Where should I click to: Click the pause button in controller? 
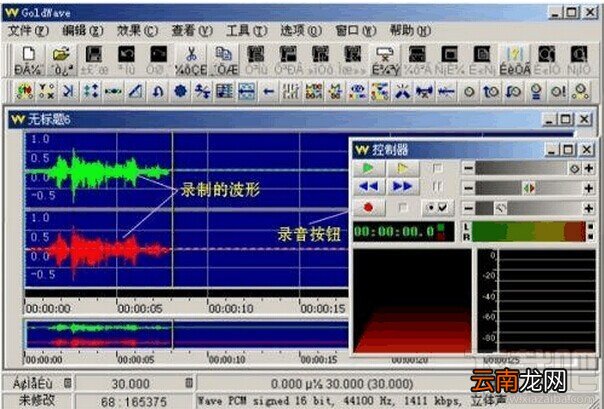(437, 187)
